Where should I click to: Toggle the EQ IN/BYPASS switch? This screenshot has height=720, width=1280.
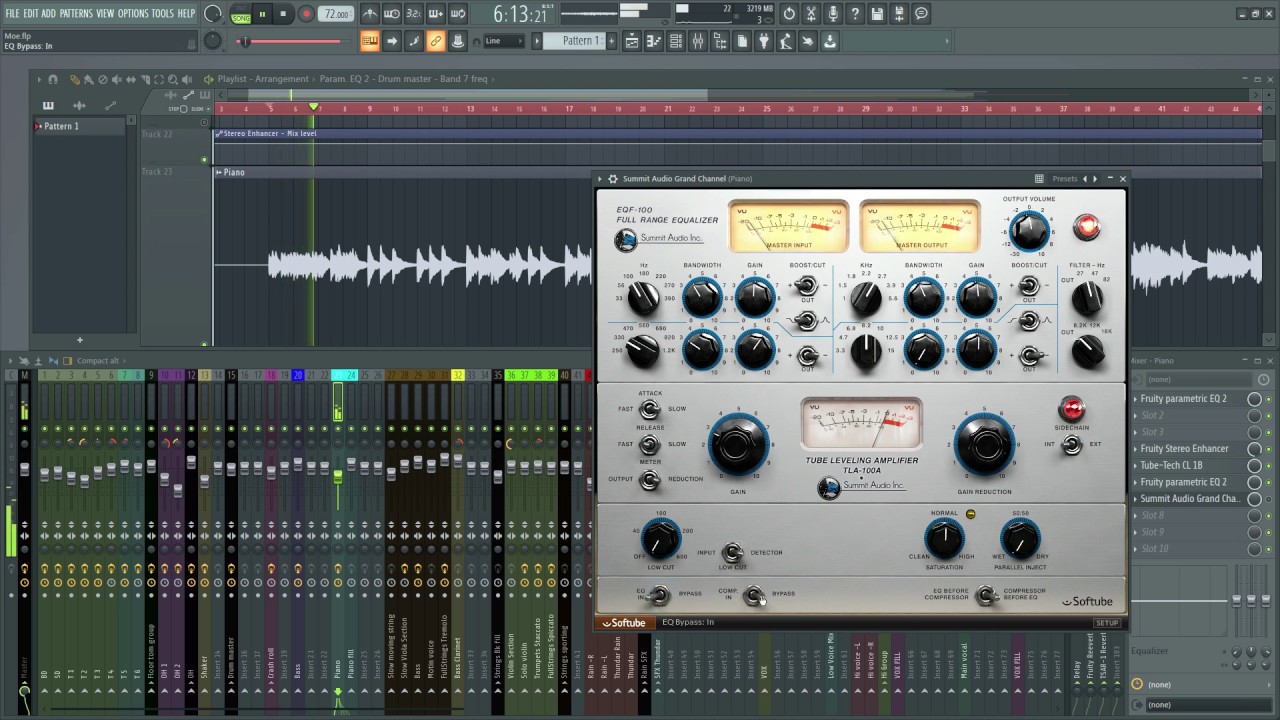658,596
